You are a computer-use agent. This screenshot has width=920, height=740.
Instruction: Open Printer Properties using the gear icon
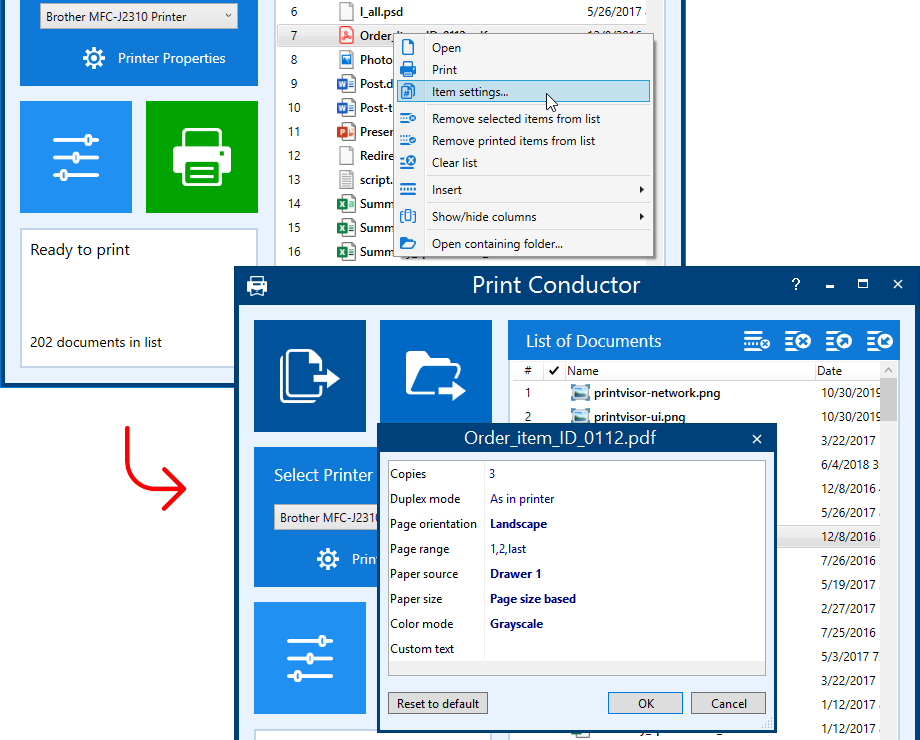(x=94, y=58)
